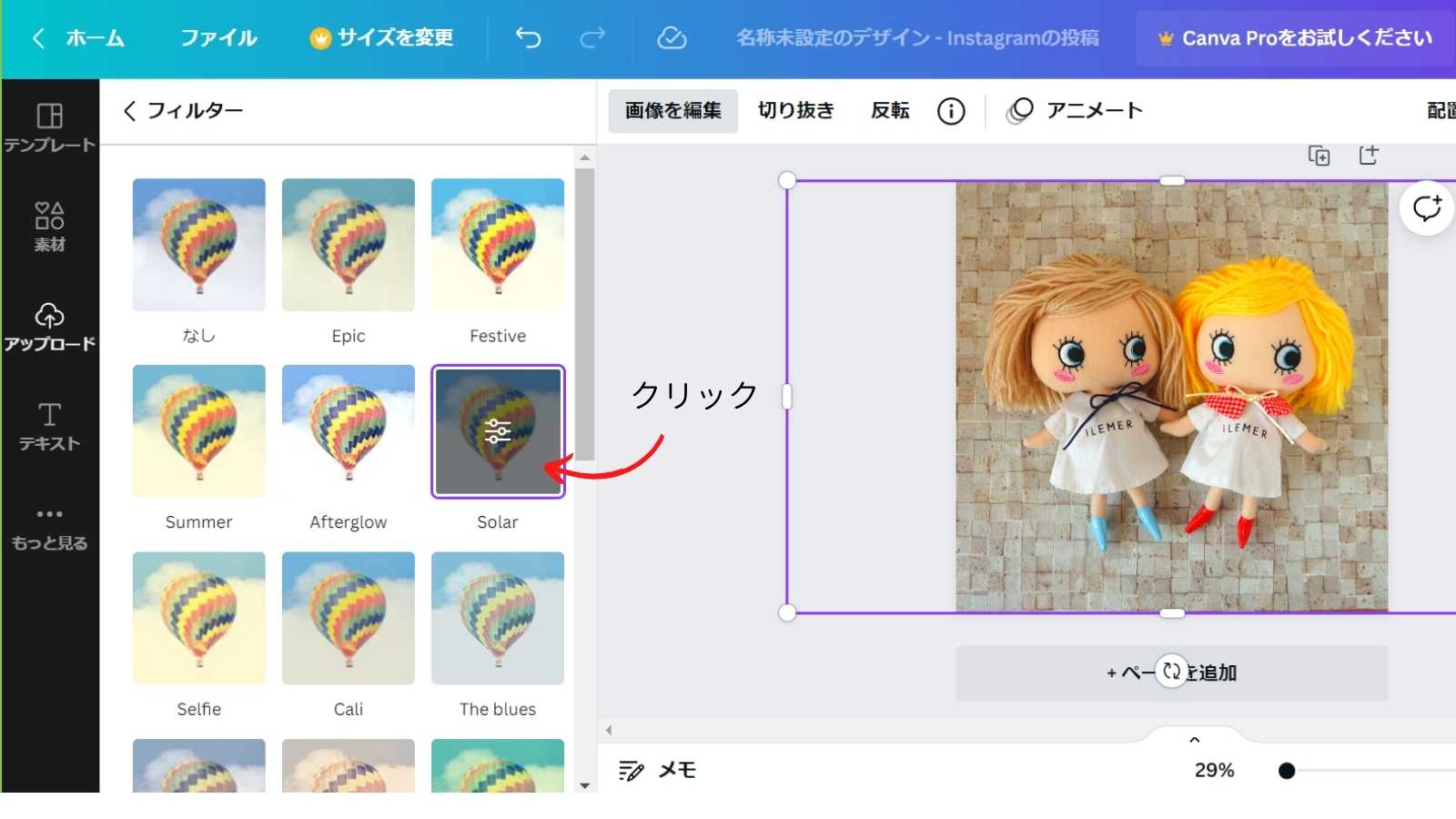
Task: Click the filter panel scroll-up arrow
Action: 585,157
